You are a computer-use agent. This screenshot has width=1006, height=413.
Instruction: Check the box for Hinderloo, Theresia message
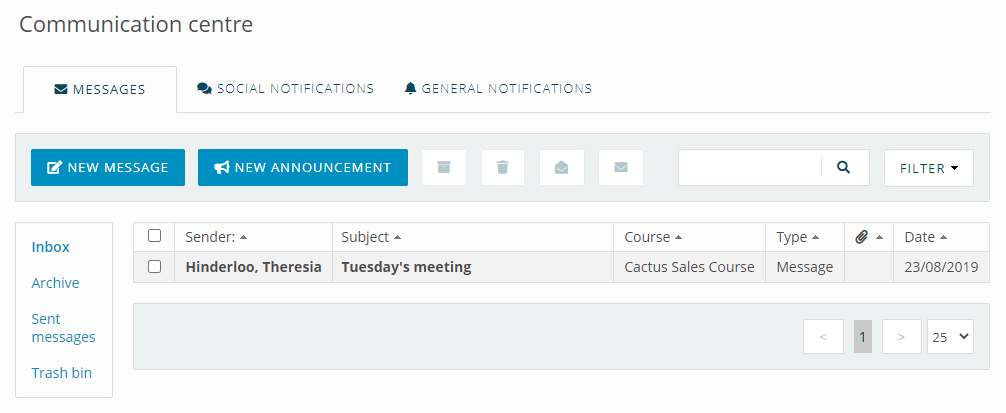[x=155, y=266]
